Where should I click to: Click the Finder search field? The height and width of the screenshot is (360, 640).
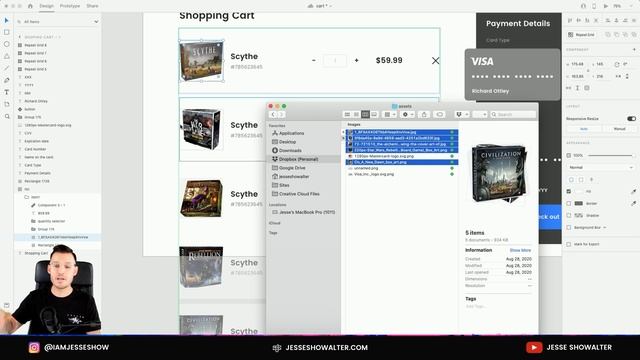tap(513, 115)
